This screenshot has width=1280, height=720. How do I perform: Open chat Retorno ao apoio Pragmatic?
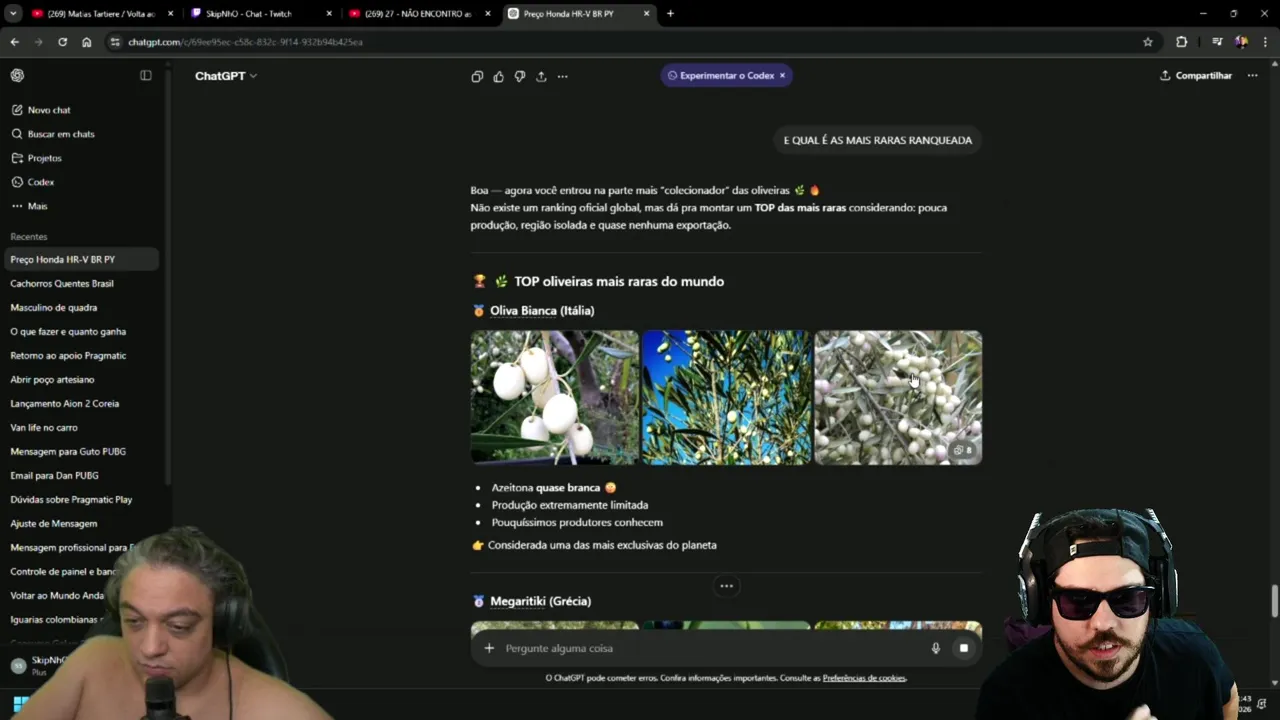[x=68, y=355]
